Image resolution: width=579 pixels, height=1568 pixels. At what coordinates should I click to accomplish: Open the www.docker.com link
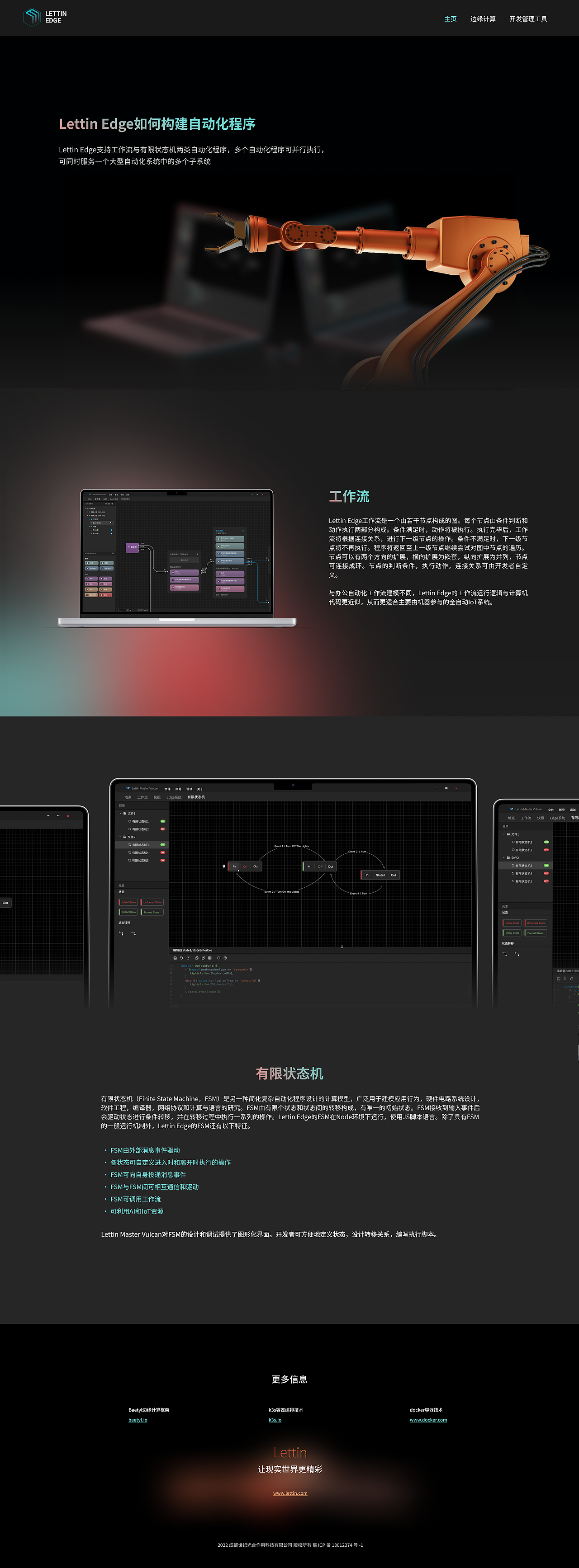[x=428, y=1420]
